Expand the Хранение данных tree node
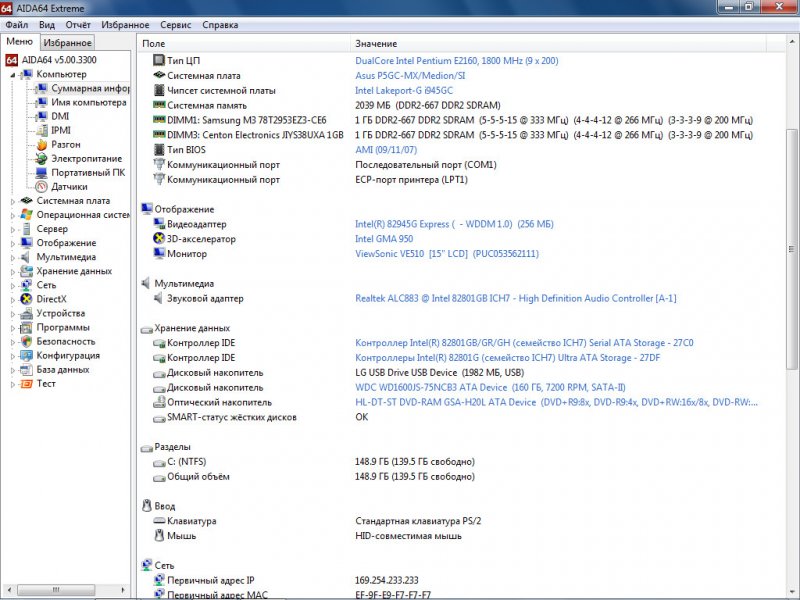Screen dimensions: 800x600 pos(13,271)
